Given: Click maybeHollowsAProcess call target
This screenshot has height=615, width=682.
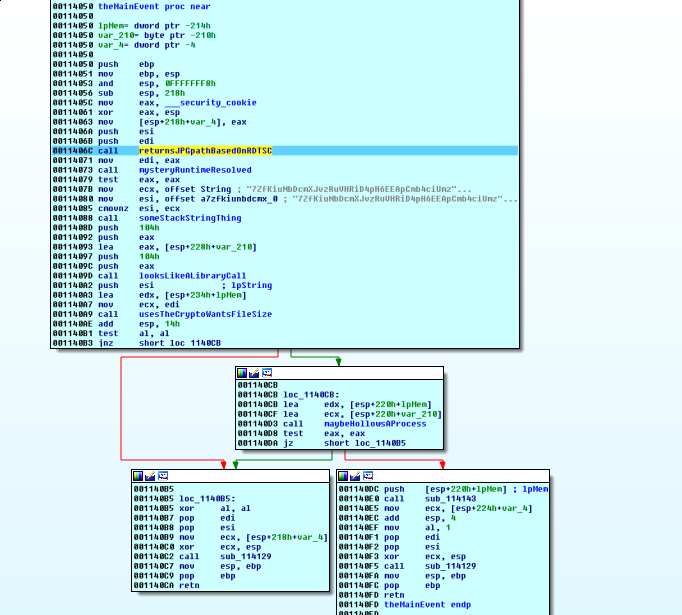Looking at the screenshot, I should [x=375, y=424].
